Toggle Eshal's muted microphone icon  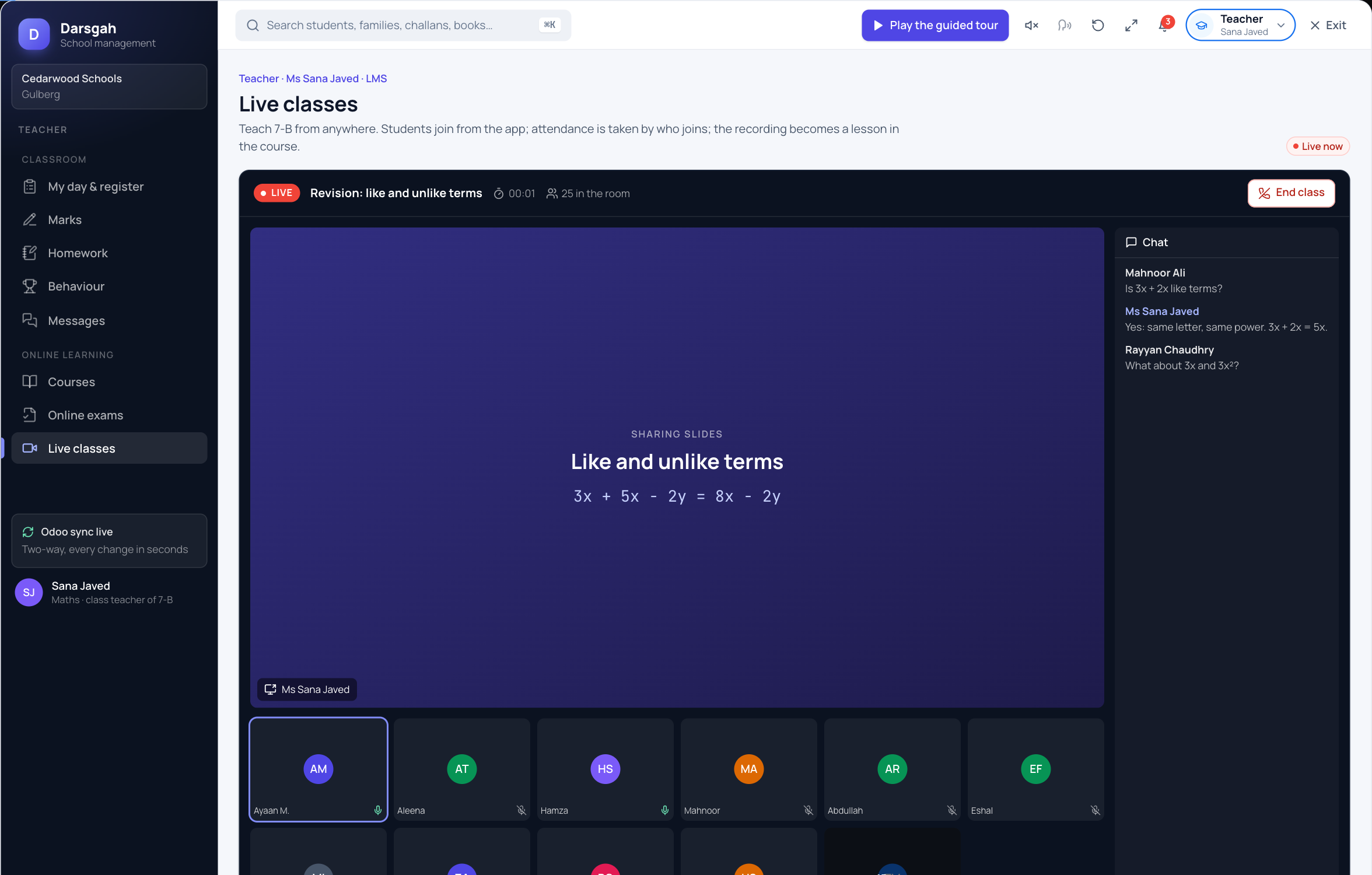(x=1095, y=810)
